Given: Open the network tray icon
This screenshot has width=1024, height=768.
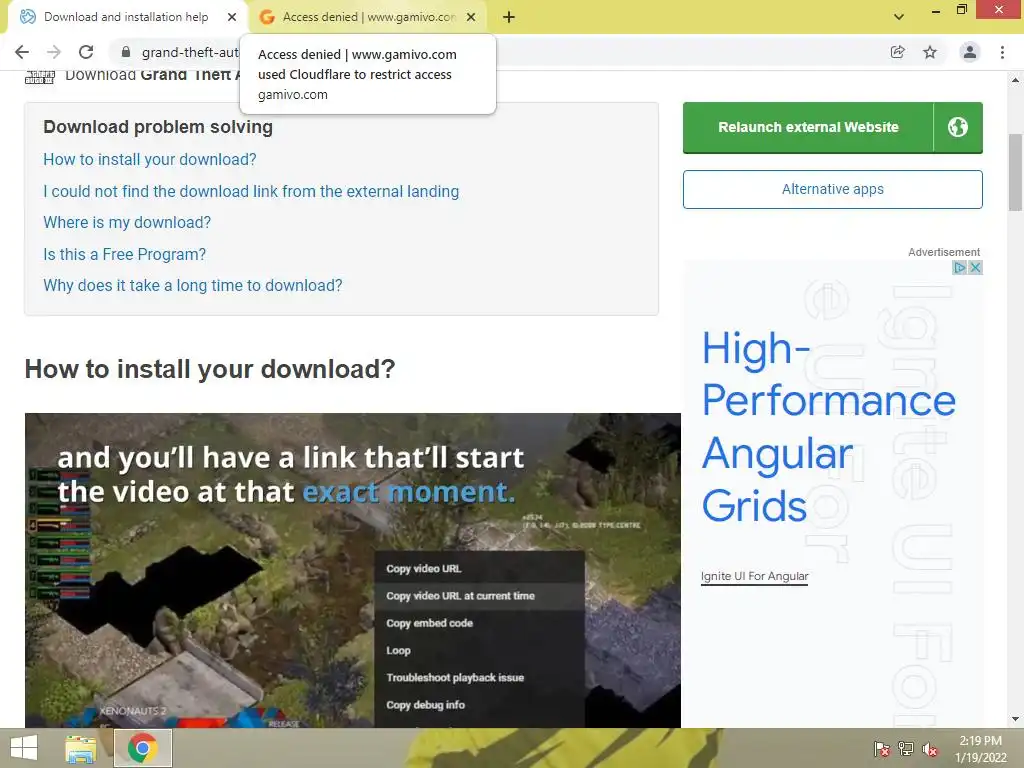Looking at the screenshot, I should tap(906, 749).
